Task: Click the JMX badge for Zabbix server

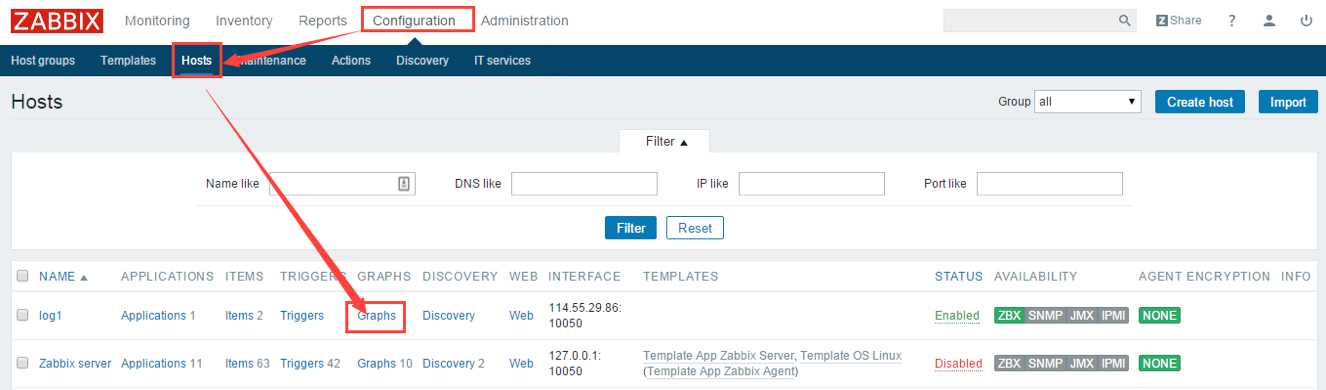Action: tap(1081, 363)
